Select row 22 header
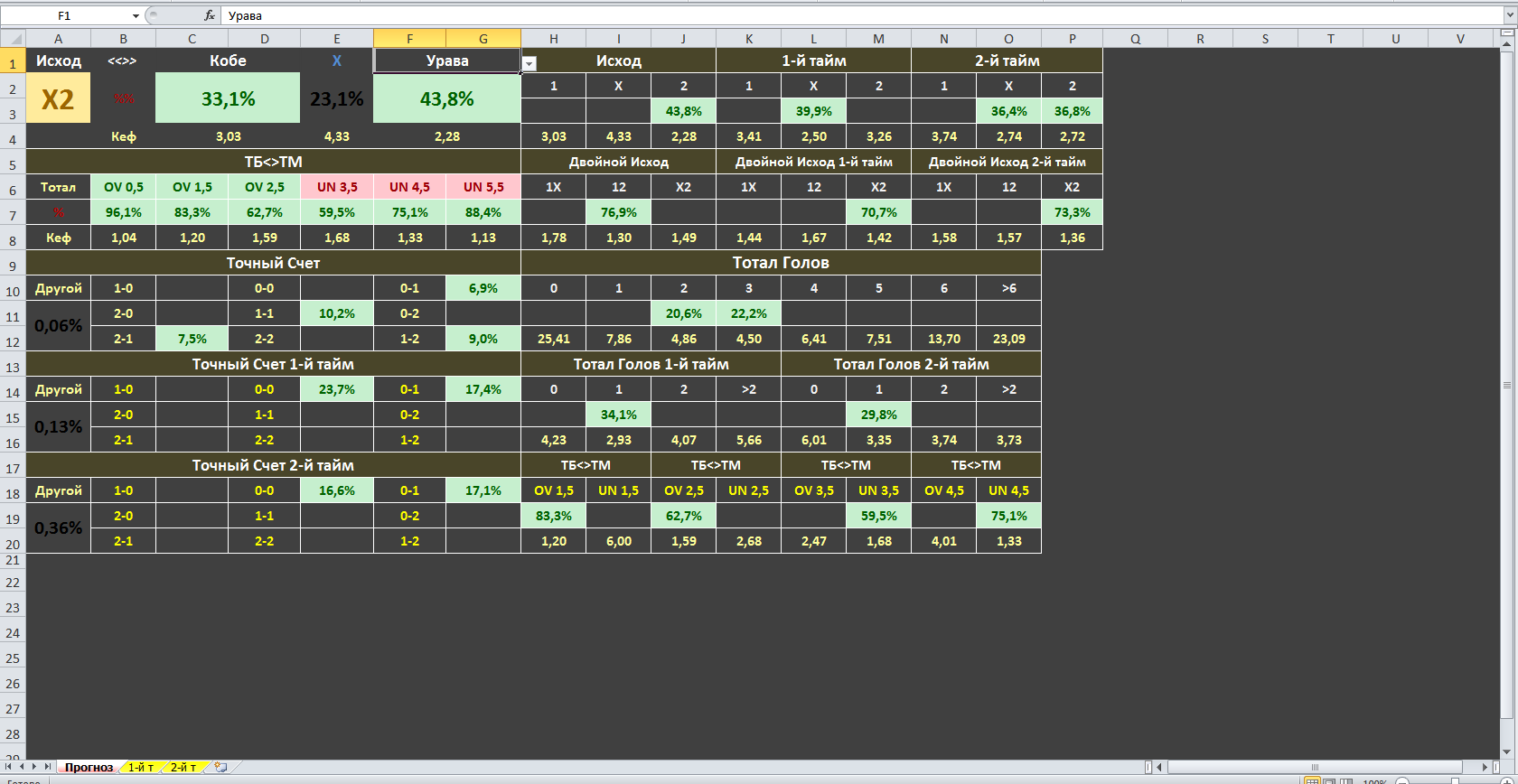 point(13,583)
